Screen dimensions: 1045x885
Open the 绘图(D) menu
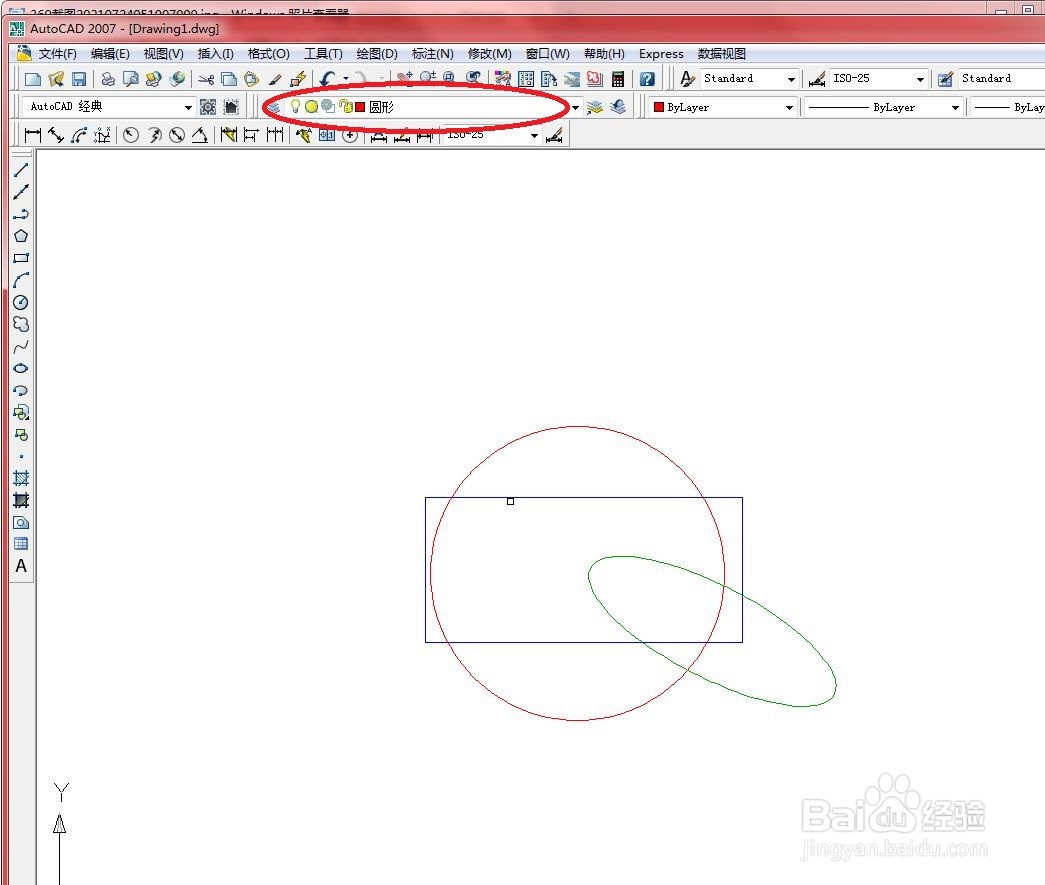click(x=377, y=54)
